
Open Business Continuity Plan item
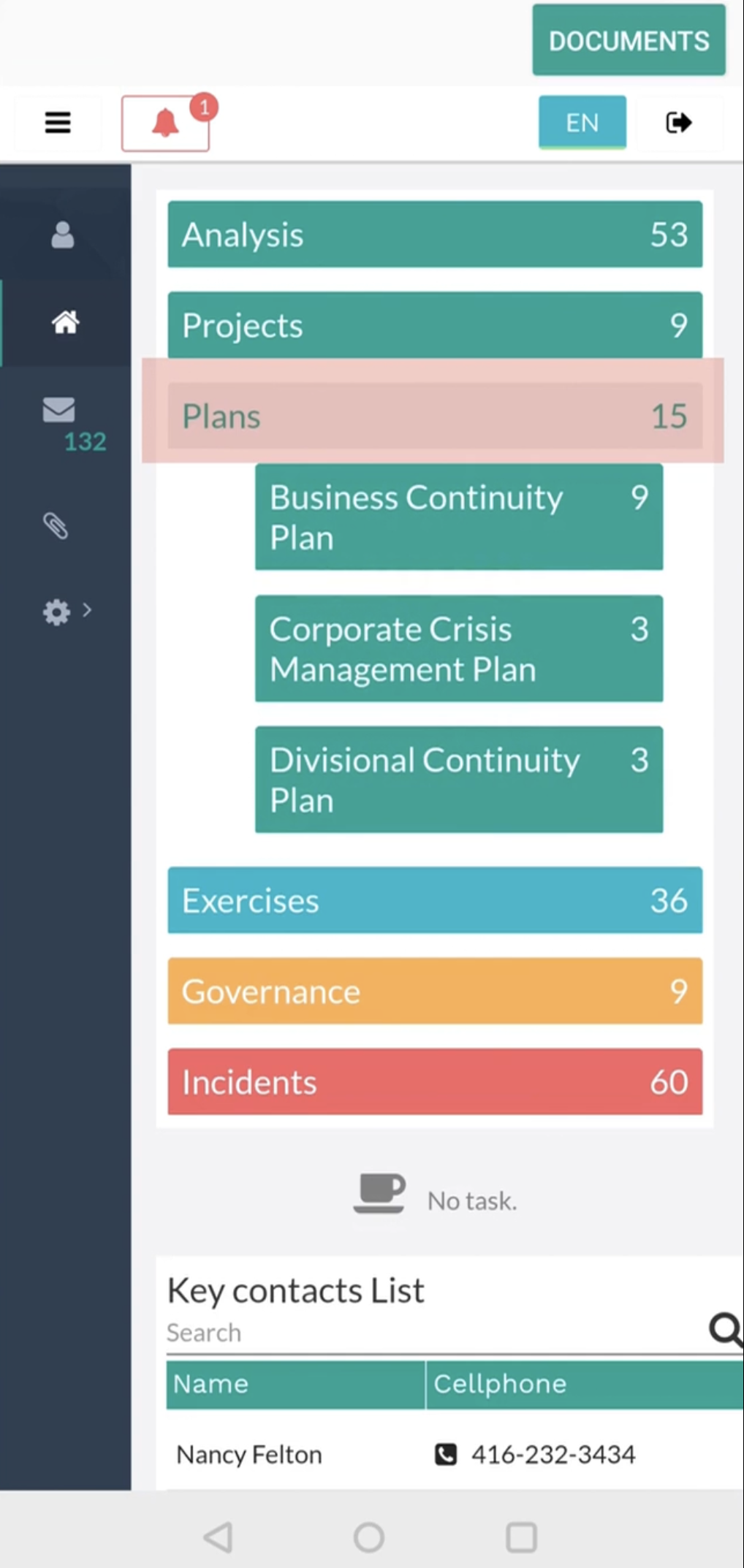458,517
